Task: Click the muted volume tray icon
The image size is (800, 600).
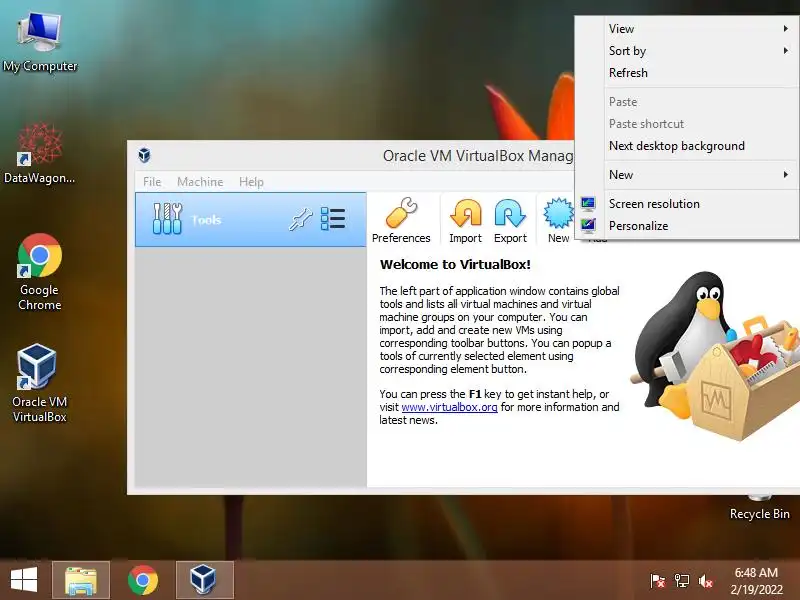Action: (x=706, y=581)
